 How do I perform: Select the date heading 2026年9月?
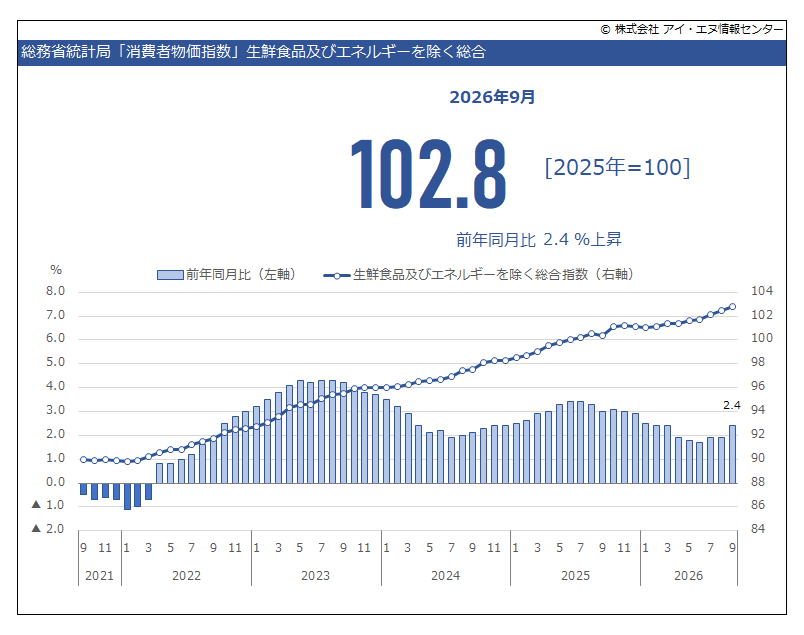(492, 97)
